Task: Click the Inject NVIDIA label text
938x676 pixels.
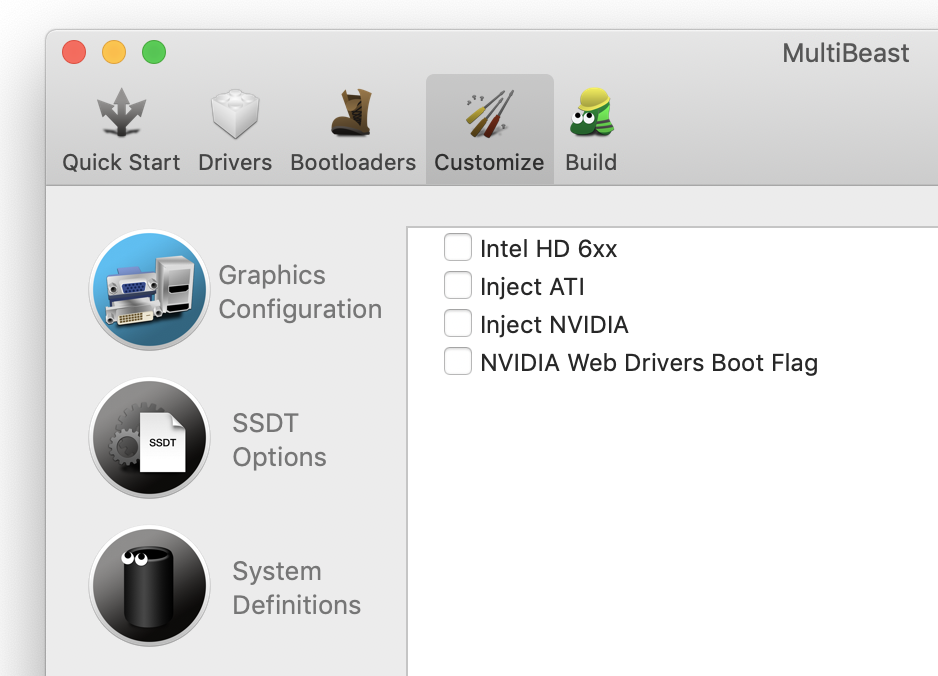Action: coord(555,325)
